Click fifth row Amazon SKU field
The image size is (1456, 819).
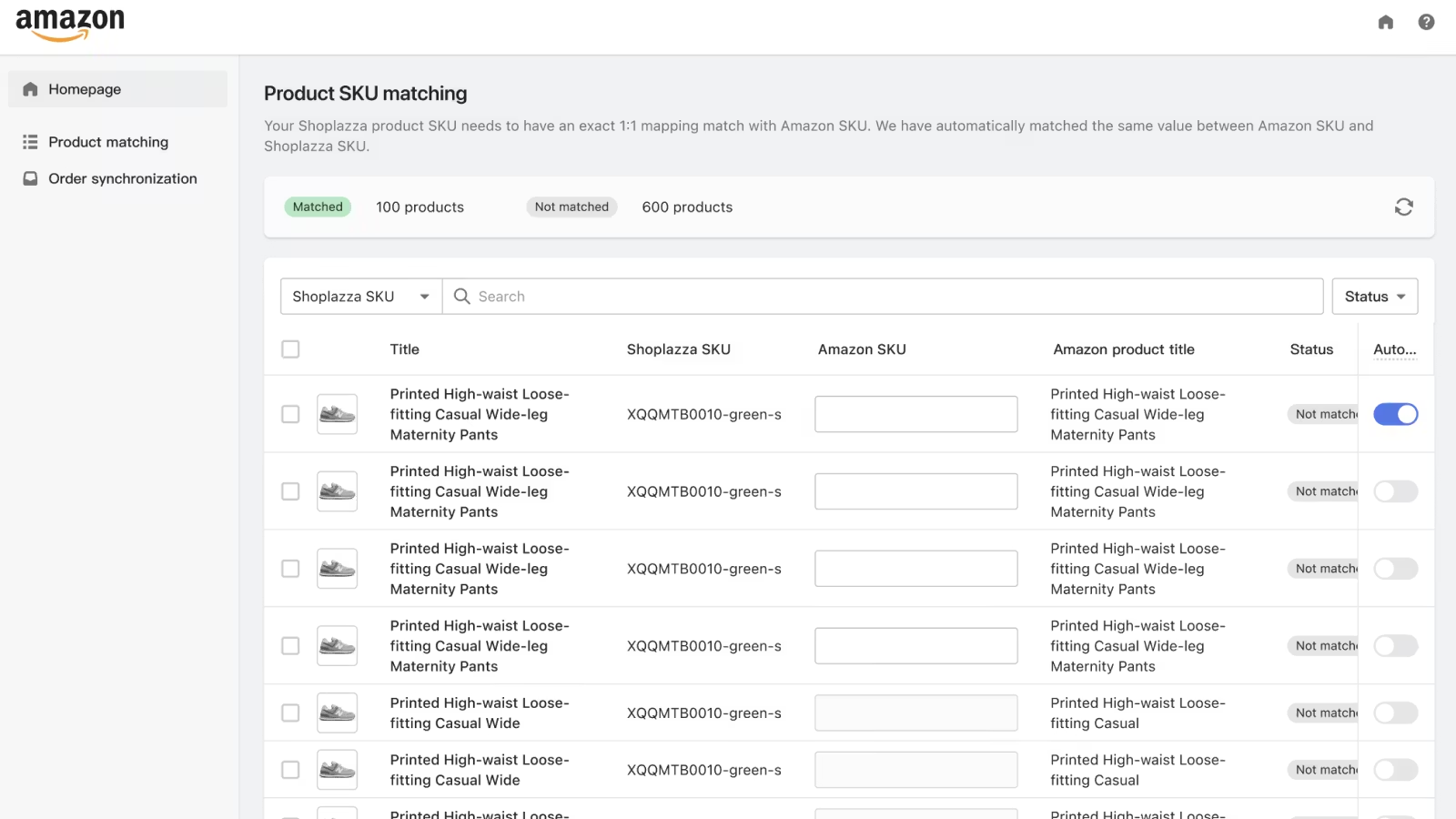916,713
